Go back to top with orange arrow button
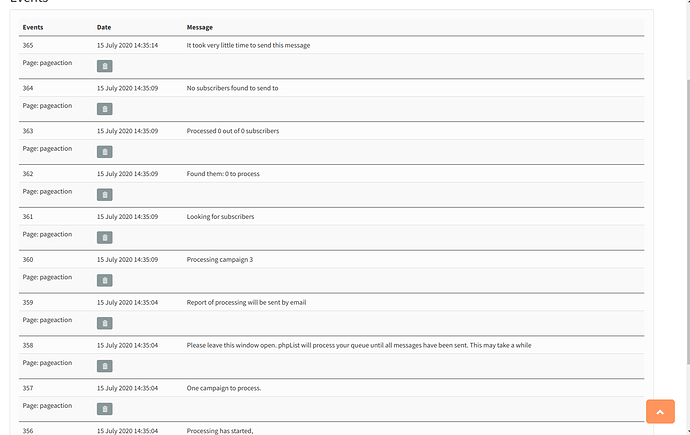 [x=660, y=412]
